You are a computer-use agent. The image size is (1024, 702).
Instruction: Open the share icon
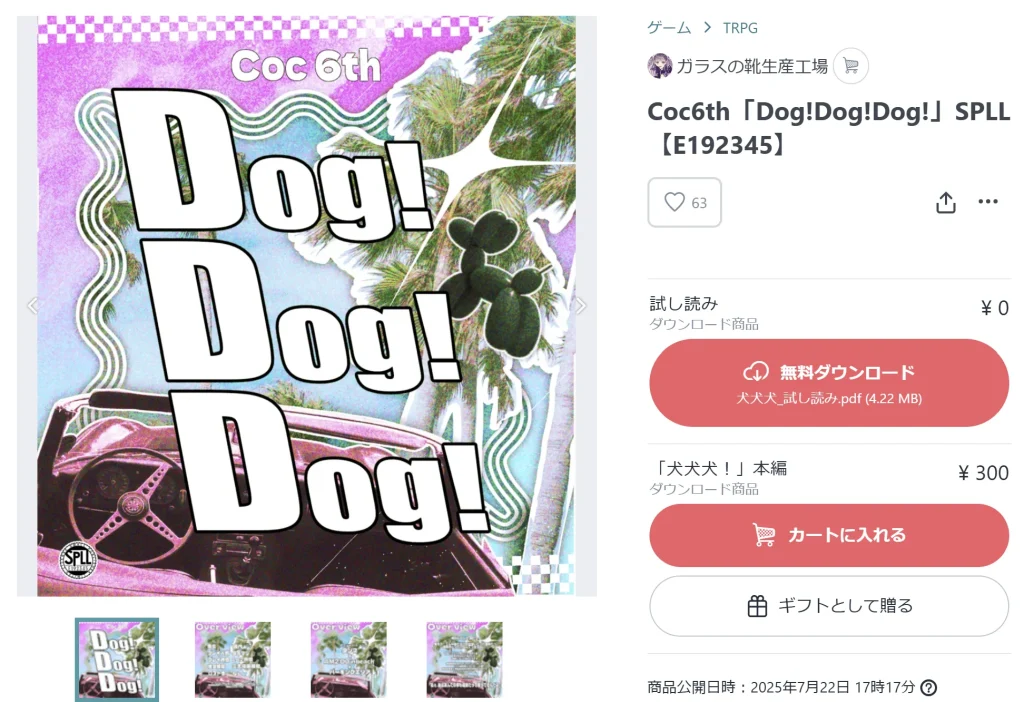pos(946,202)
